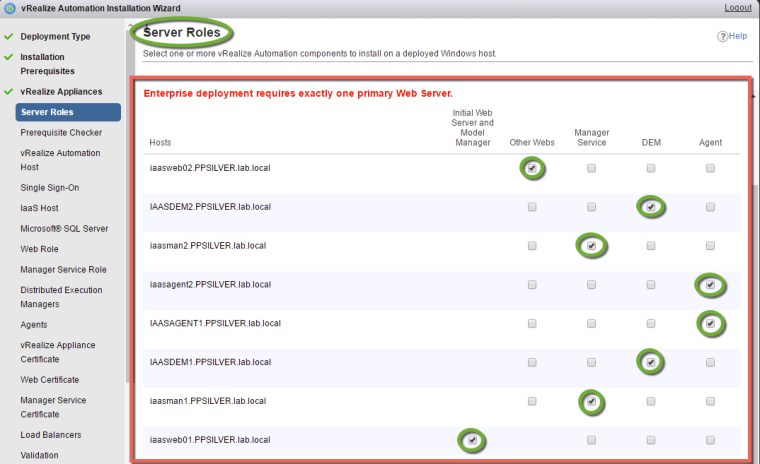Open the Help link
The width and height of the screenshot is (760, 464).
coord(738,36)
